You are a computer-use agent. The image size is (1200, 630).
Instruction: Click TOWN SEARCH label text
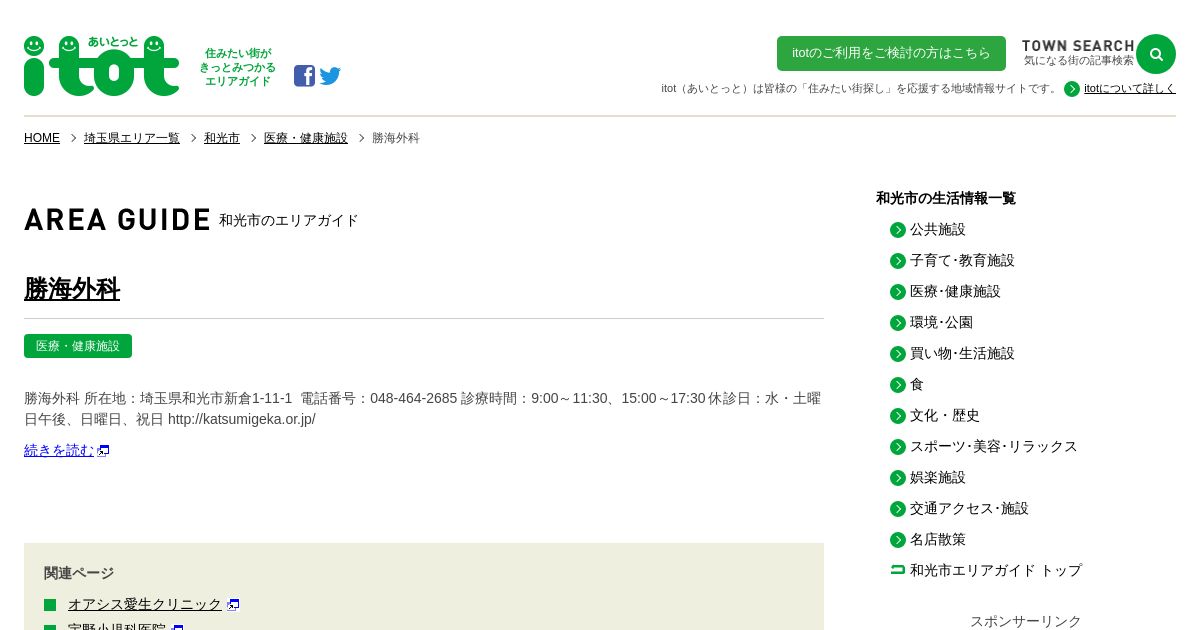coord(1078,46)
